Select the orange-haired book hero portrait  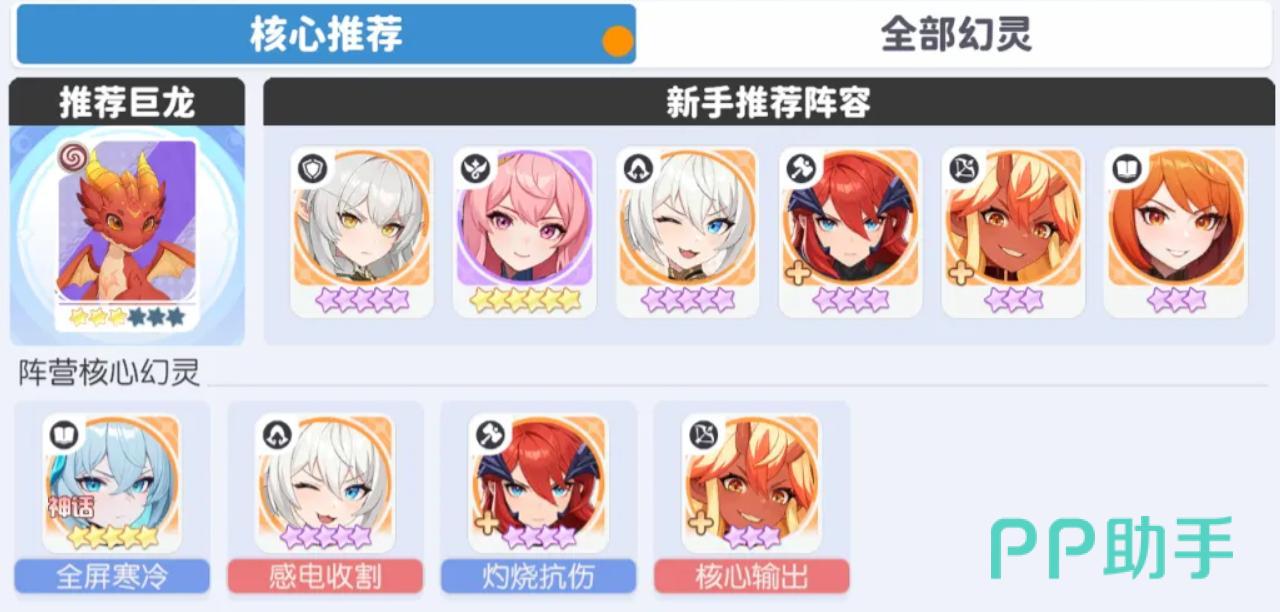(1175, 233)
